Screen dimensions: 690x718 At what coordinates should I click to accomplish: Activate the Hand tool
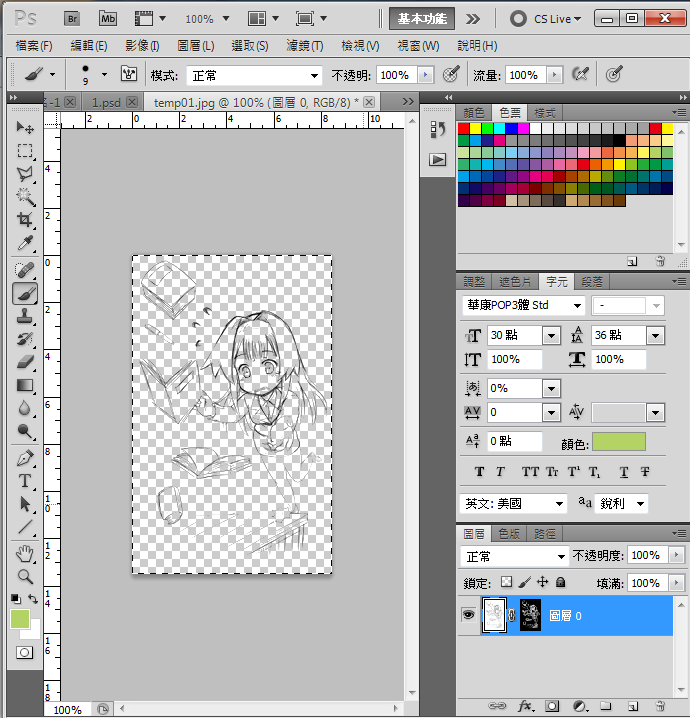point(25,553)
